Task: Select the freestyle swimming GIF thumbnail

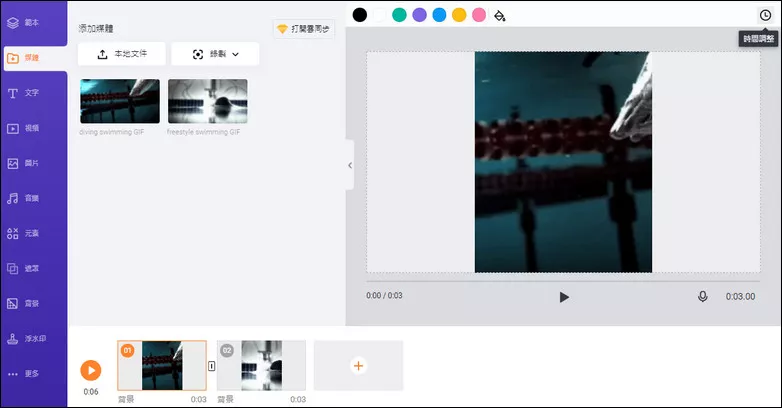Action: (x=207, y=101)
